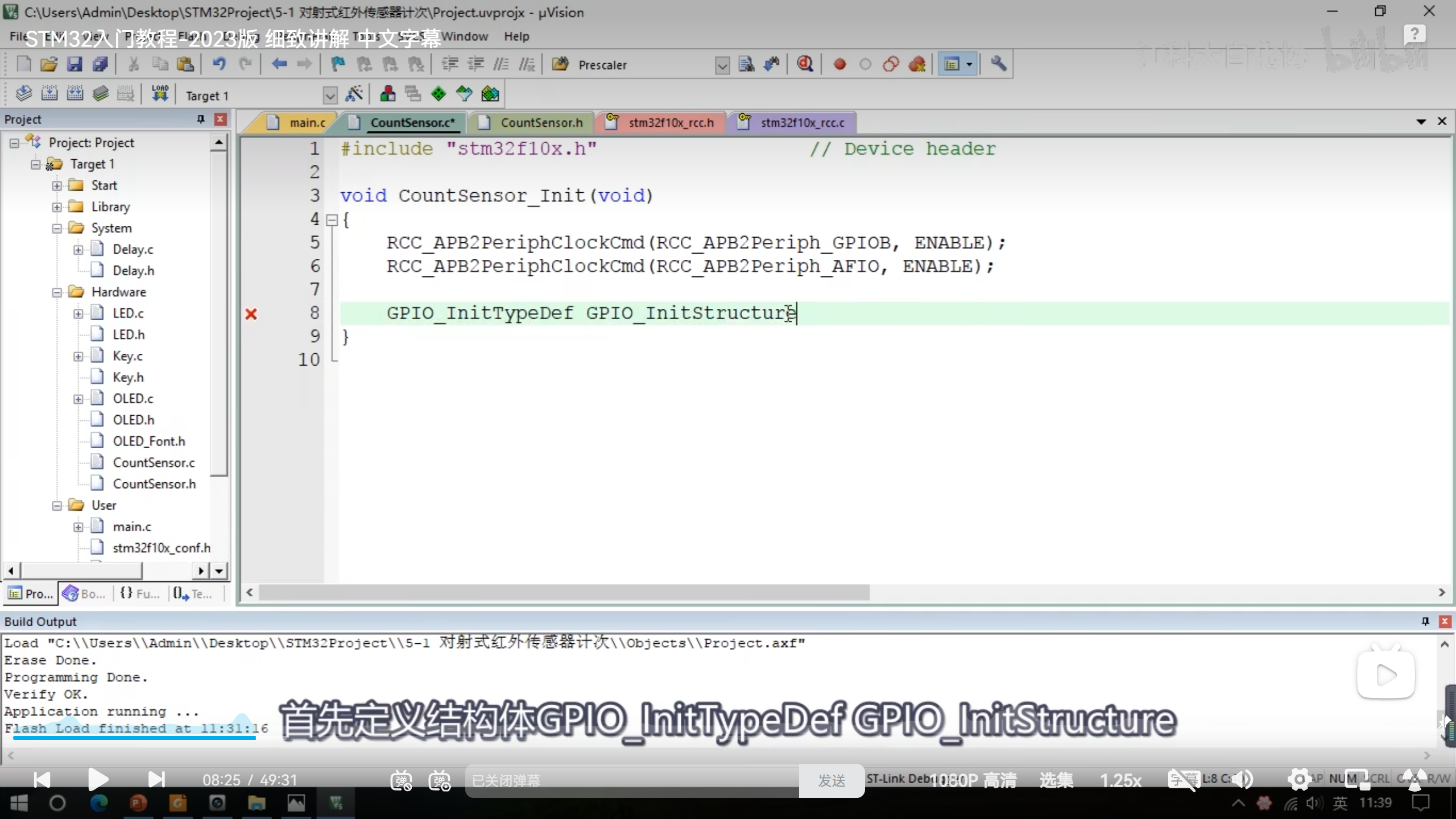1456x819 pixels.
Task: Click the Download LOAD icon
Action: (160, 94)
